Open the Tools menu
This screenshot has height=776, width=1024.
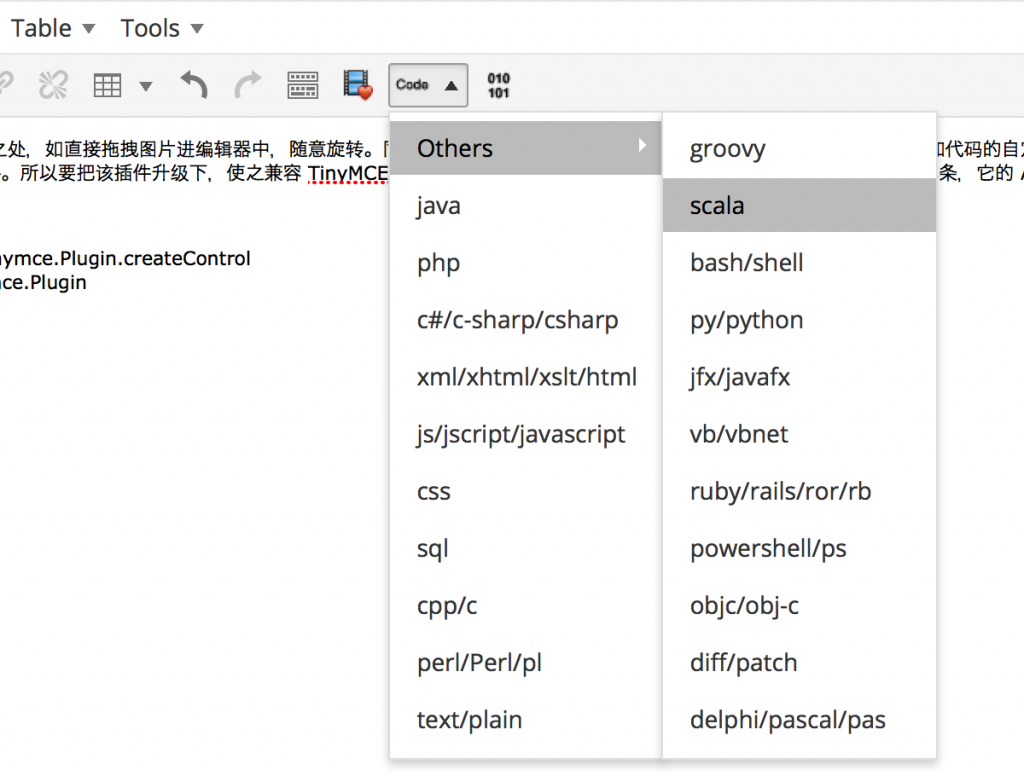[x=161, y=28]
